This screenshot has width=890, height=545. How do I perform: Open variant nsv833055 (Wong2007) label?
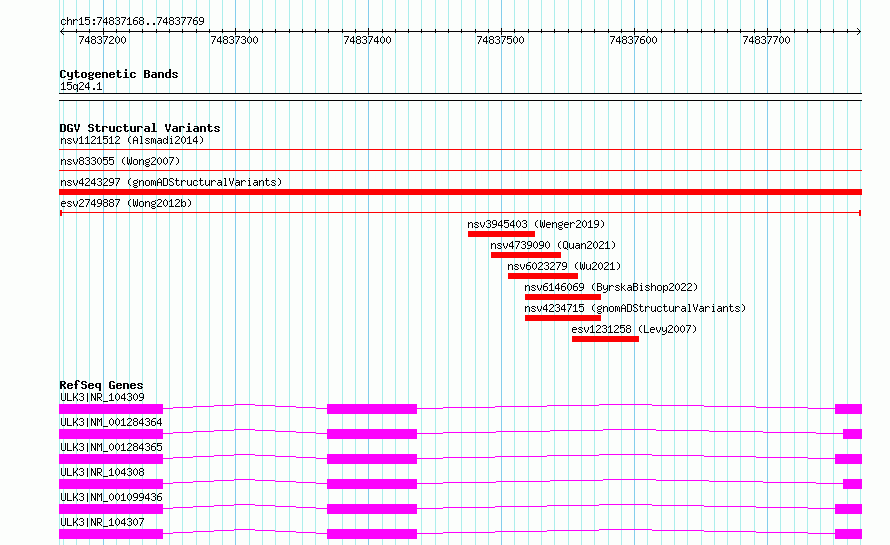click(x=120, y=161)
